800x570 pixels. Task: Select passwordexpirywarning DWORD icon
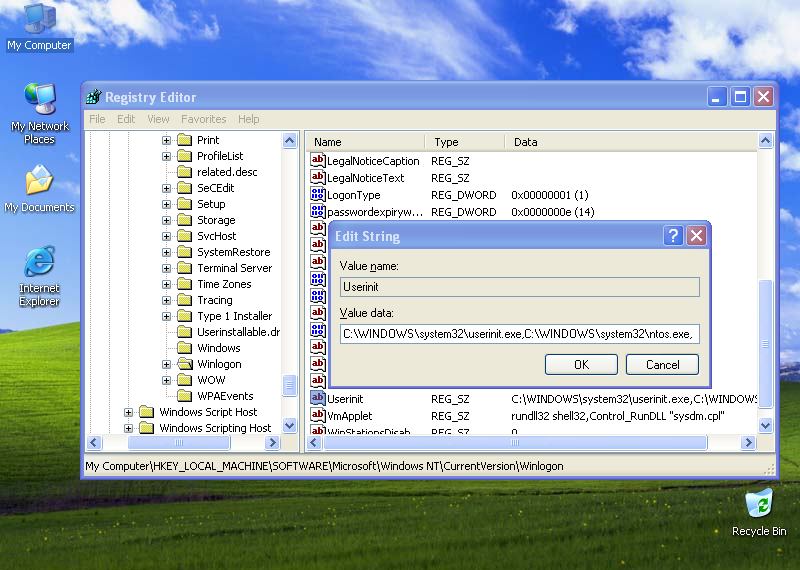(x=317, y=211)
